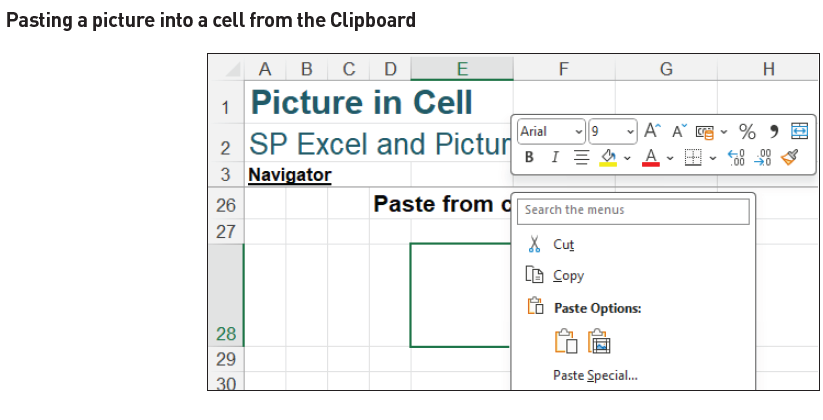Click the selected green-bordered cell E28

[460, 295]
